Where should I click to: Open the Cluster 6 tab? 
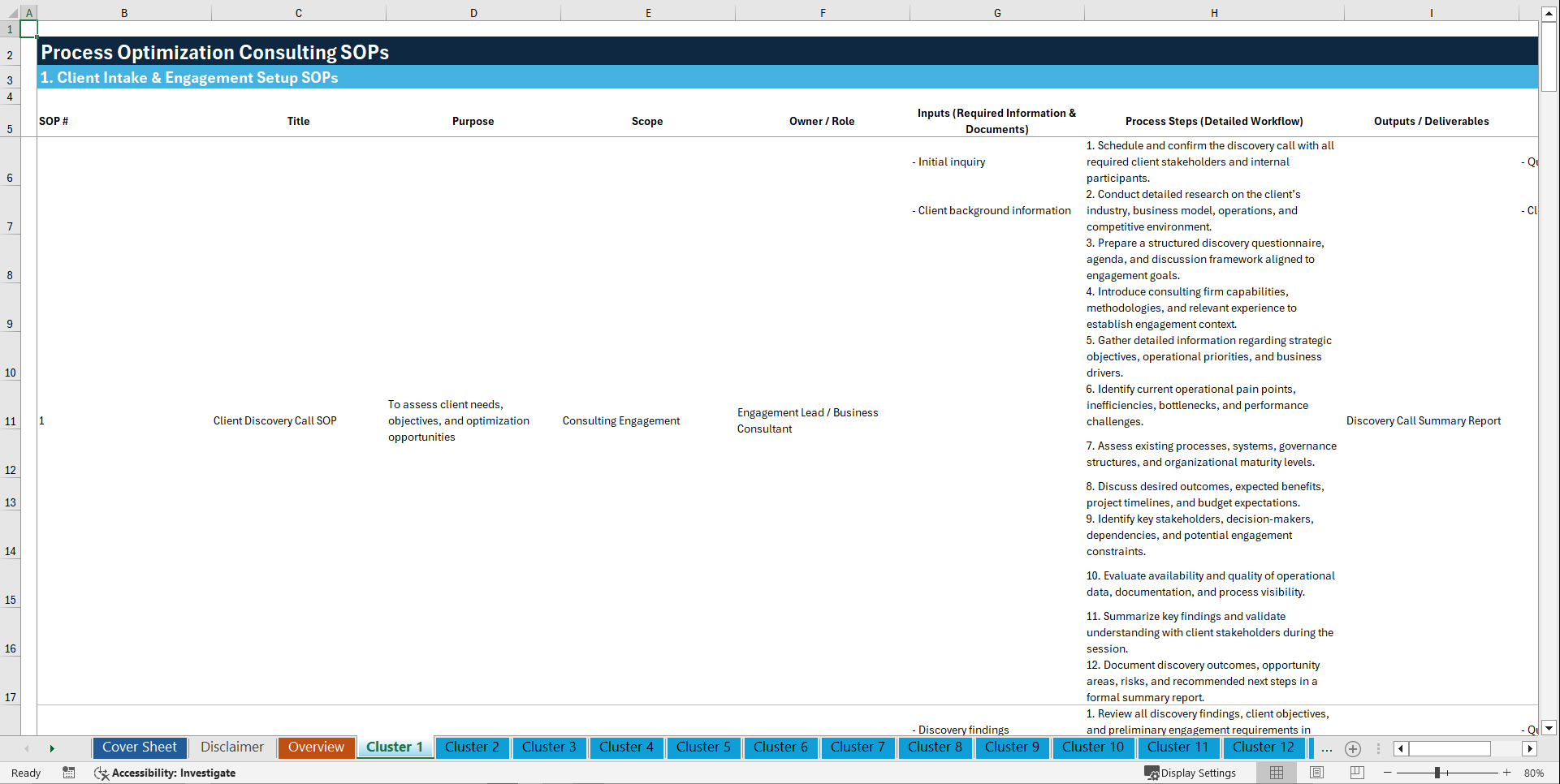pos(780,747)
